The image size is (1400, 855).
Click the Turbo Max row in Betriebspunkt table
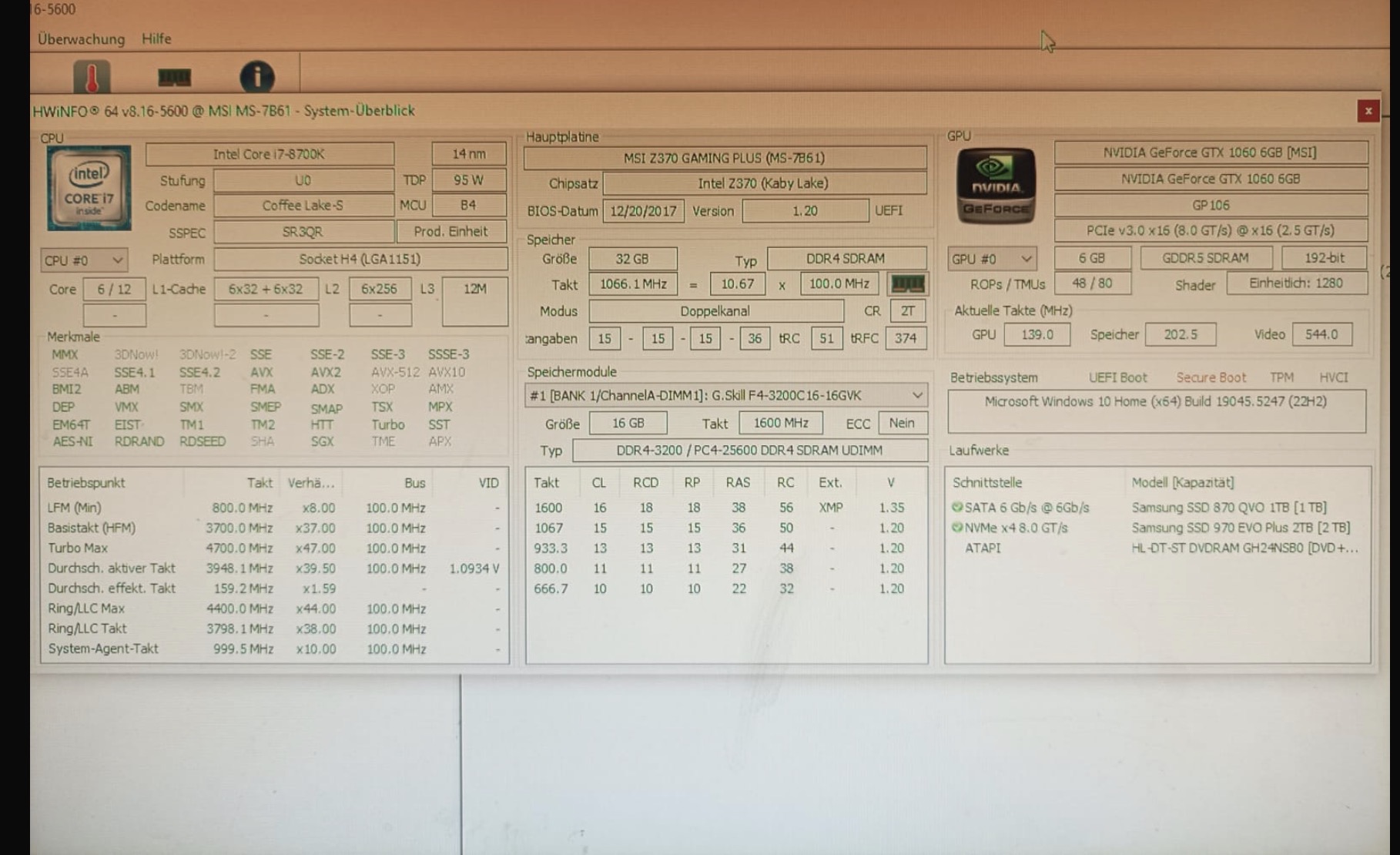274,548
